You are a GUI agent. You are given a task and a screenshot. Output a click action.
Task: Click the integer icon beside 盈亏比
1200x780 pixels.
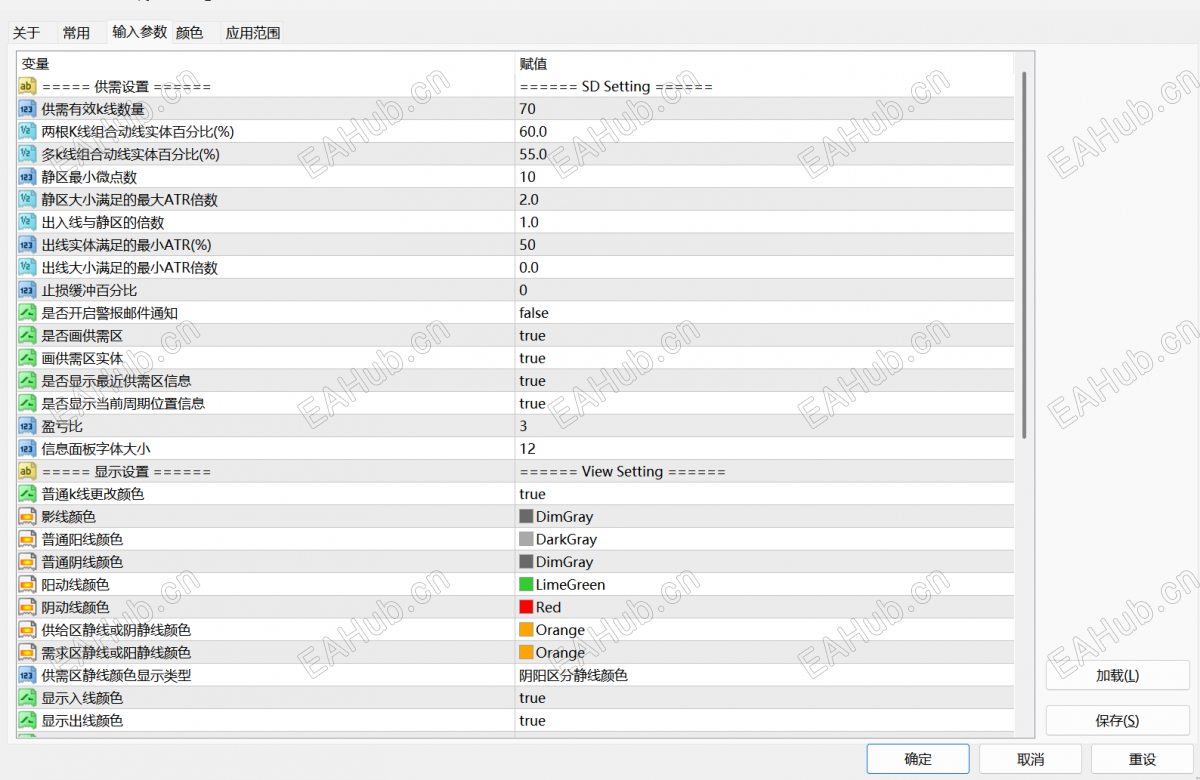(x=27, y=426)
